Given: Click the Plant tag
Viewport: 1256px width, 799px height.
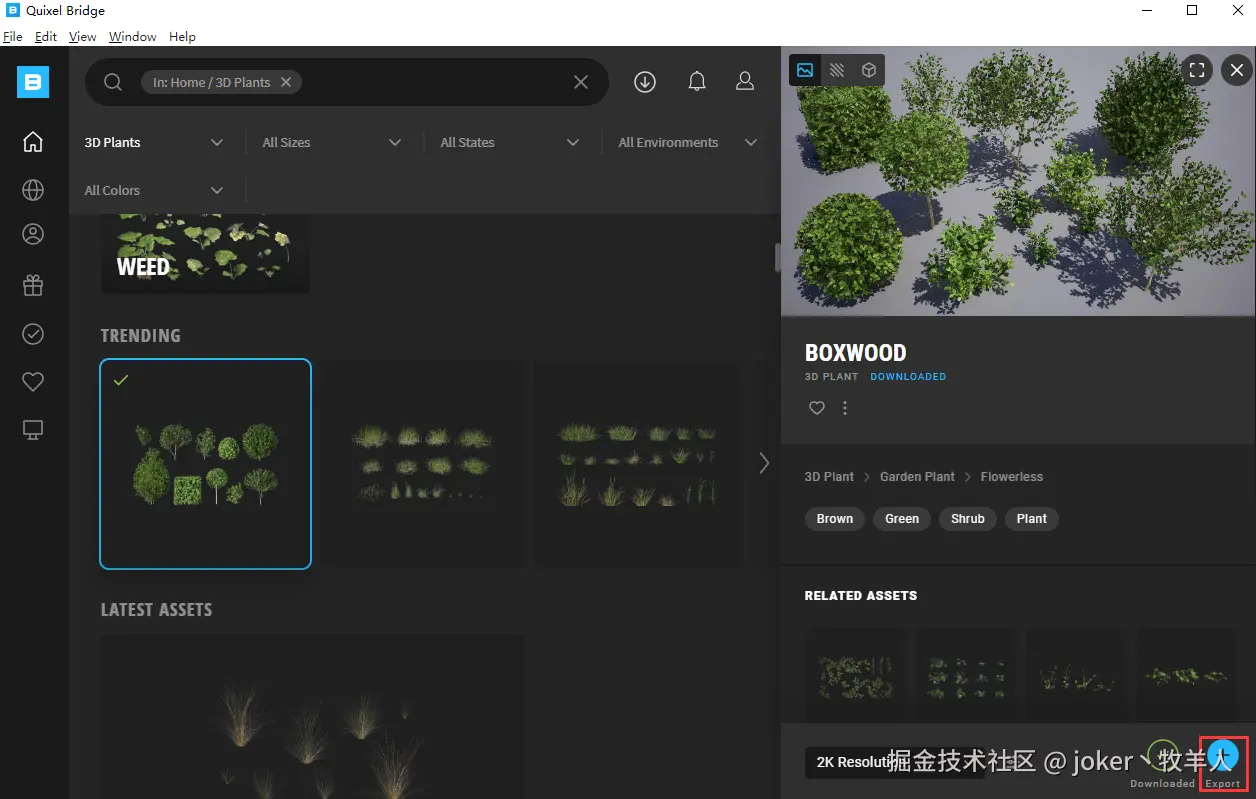Looking at the screenshot, I should (1032, 519).
